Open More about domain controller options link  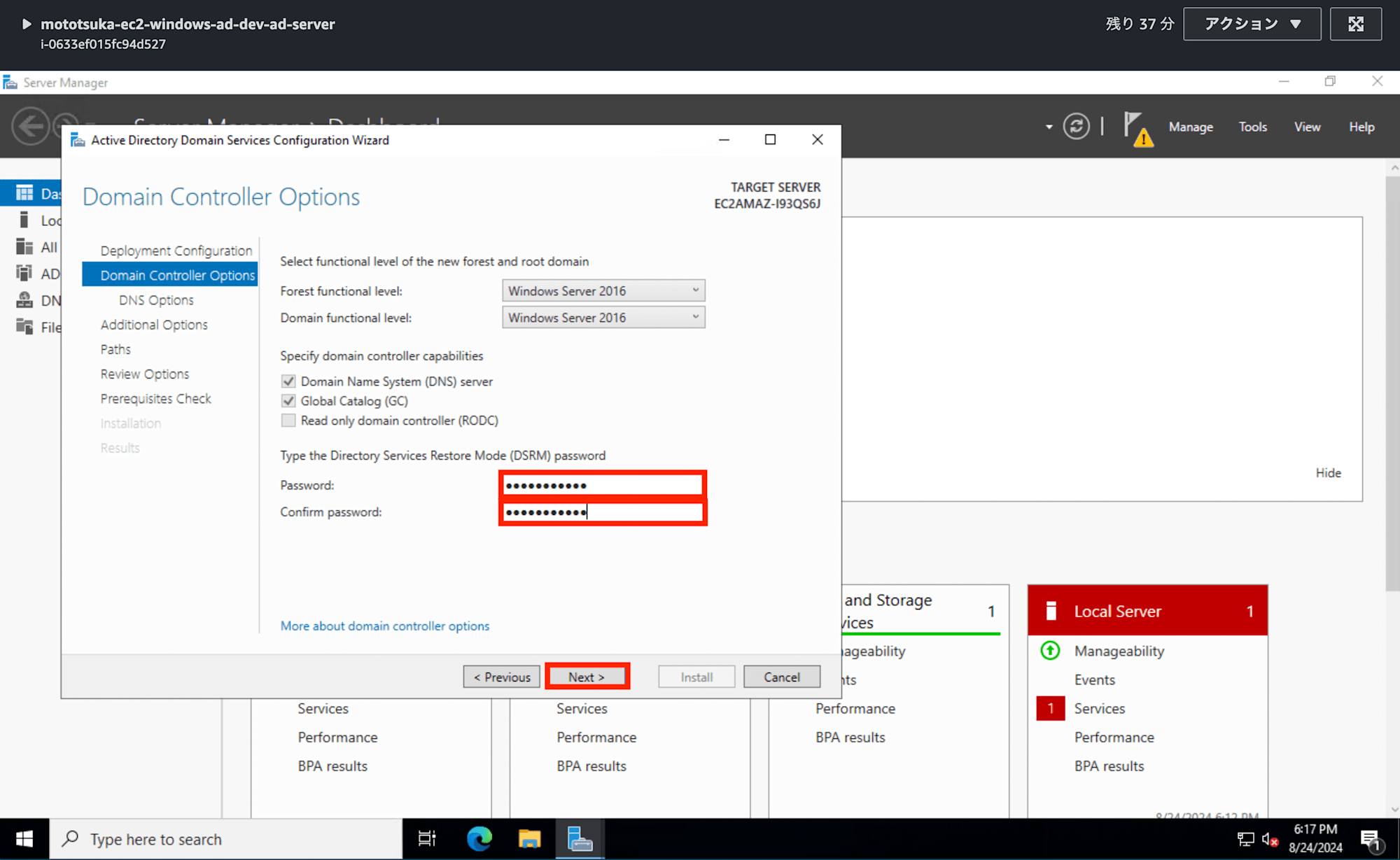point(384,626)
